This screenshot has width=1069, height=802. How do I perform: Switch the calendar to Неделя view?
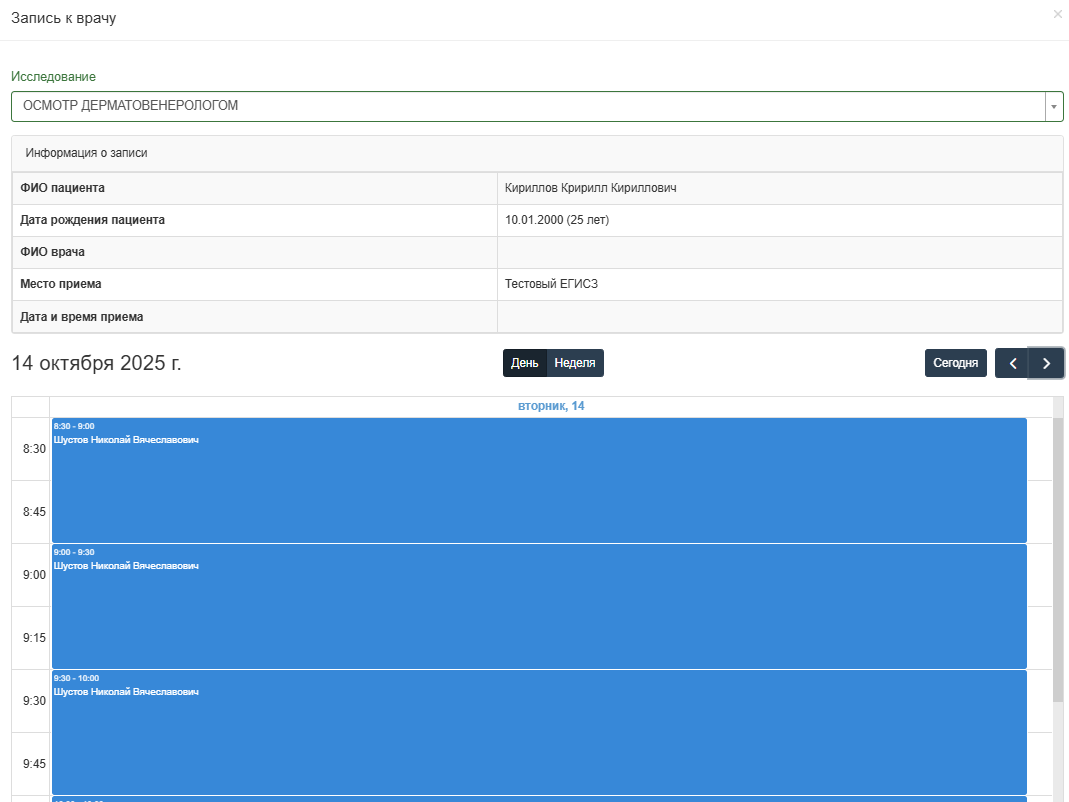point(575,363)
